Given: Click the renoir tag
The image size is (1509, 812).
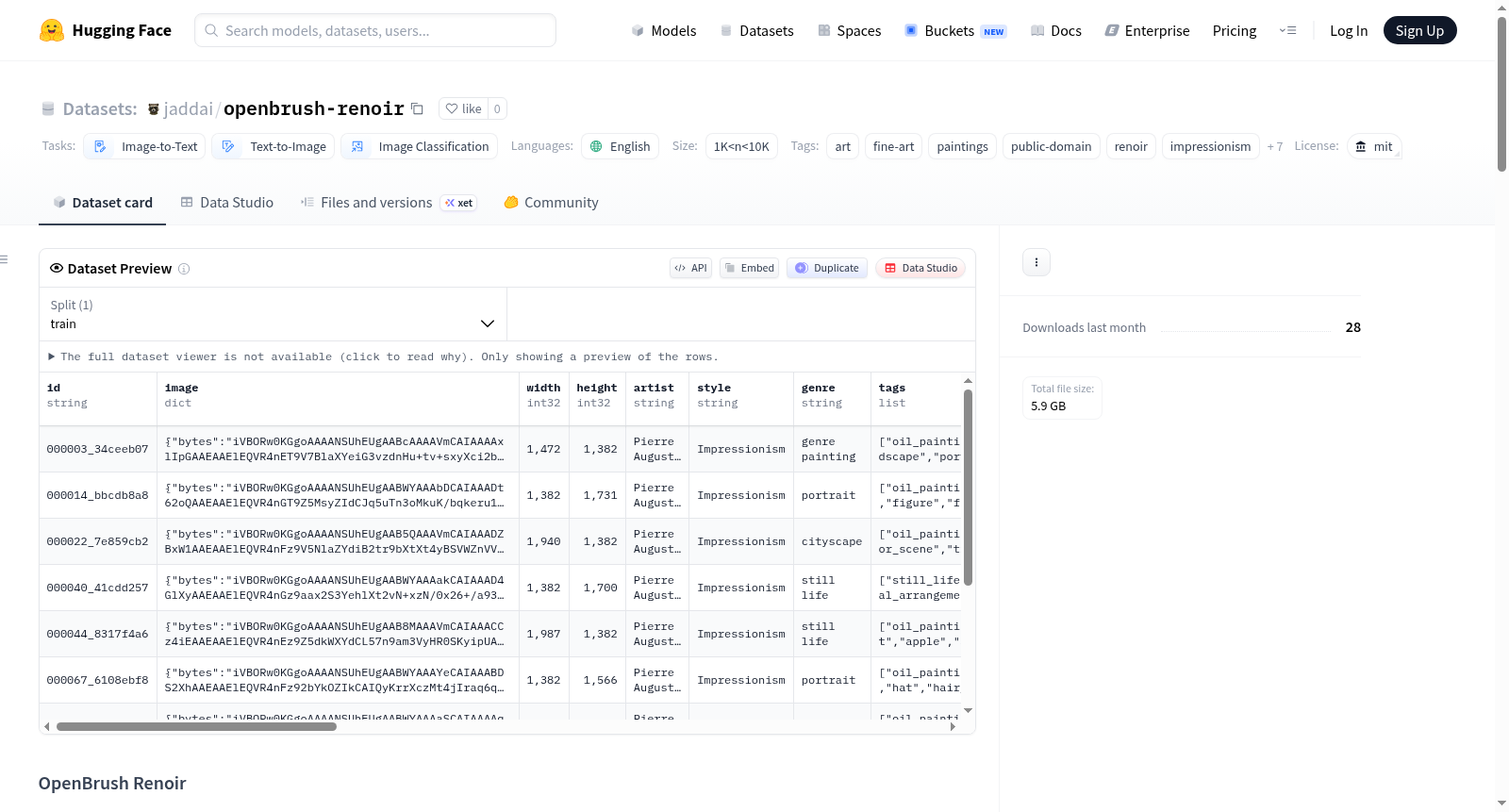Looking at the screenshot, I should (1131, 146).
